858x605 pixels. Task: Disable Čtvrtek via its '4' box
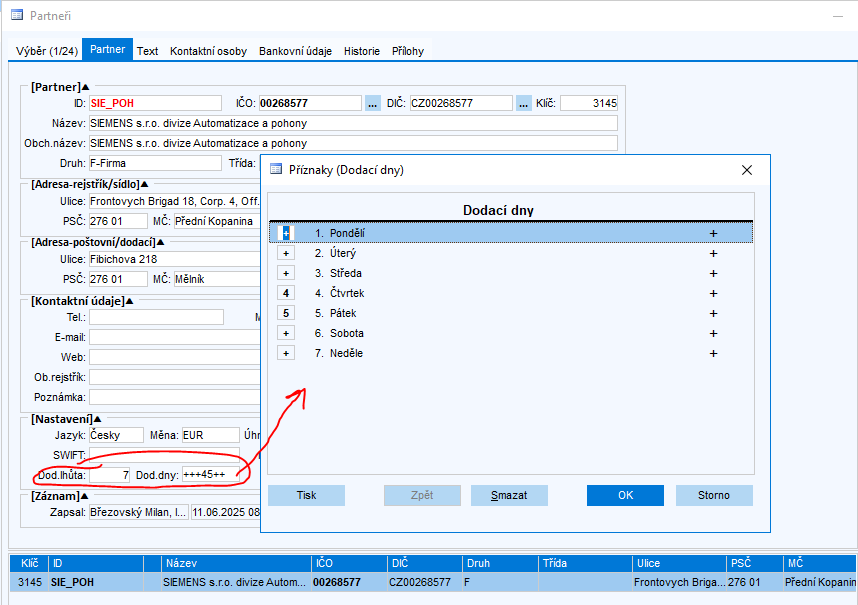(287, 293)
